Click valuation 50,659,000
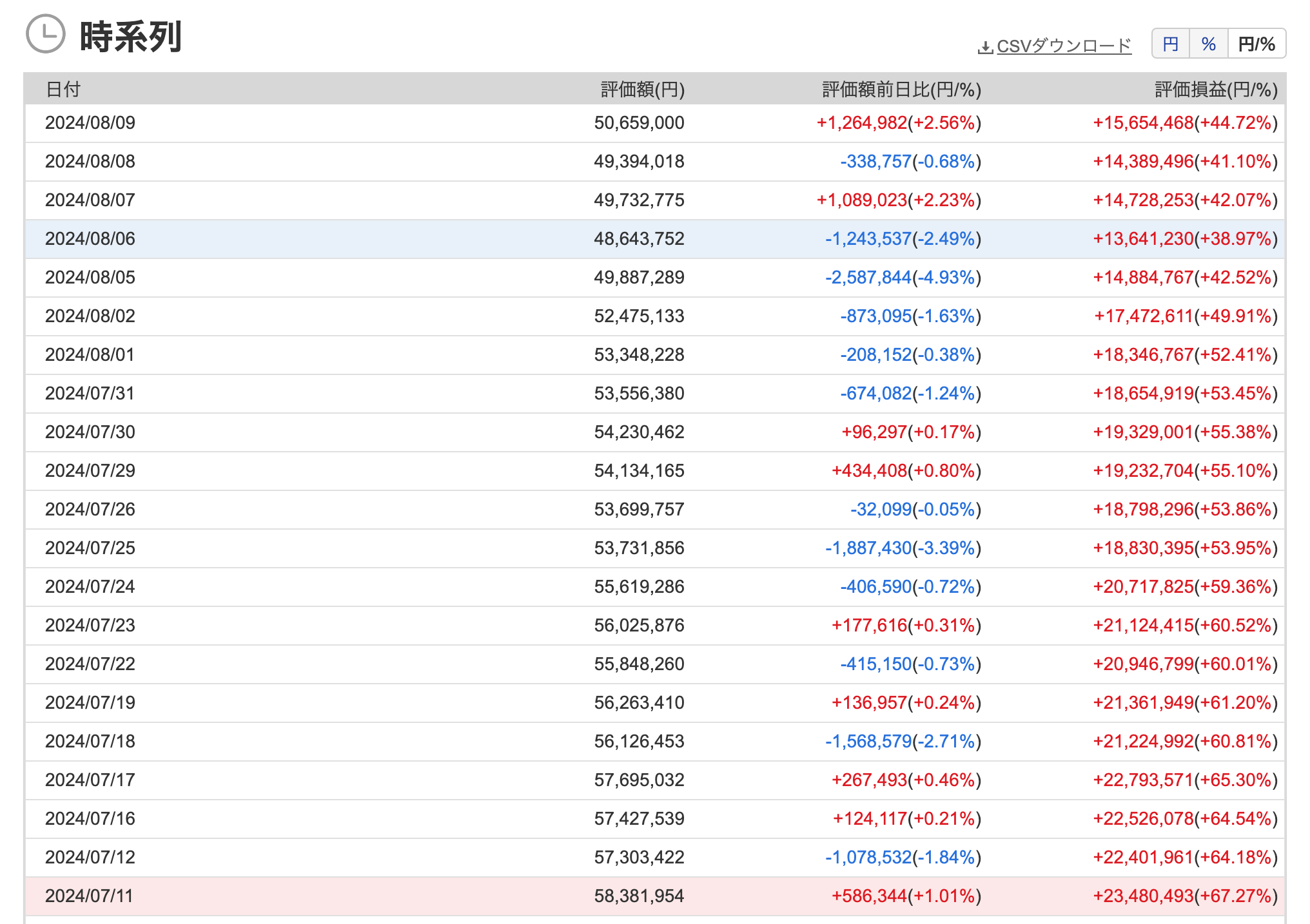Image resolution: width=1310 pixels, height=924 pixels. coord(639,122)
